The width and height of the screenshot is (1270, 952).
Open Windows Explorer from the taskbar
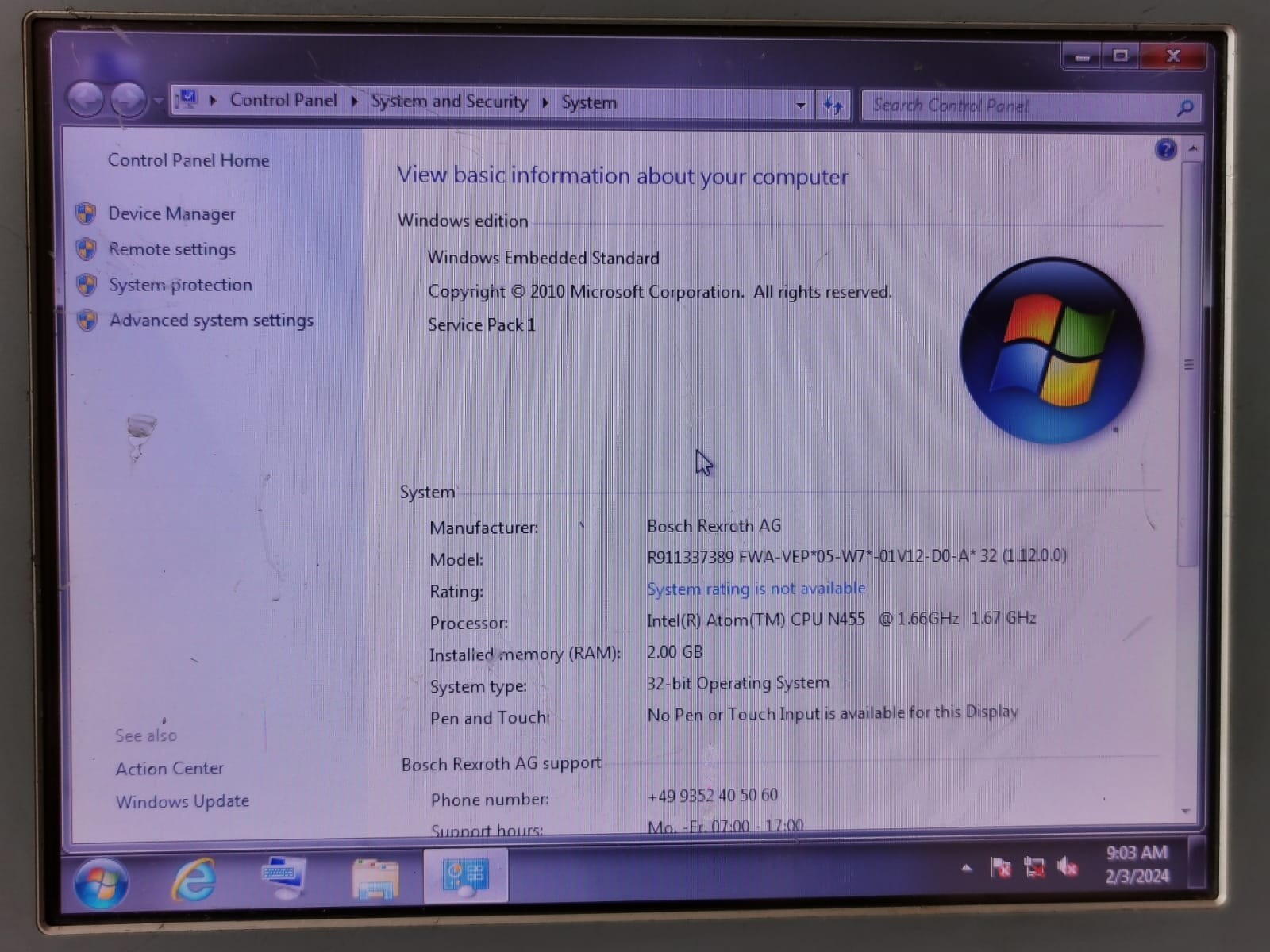point(375,878)
